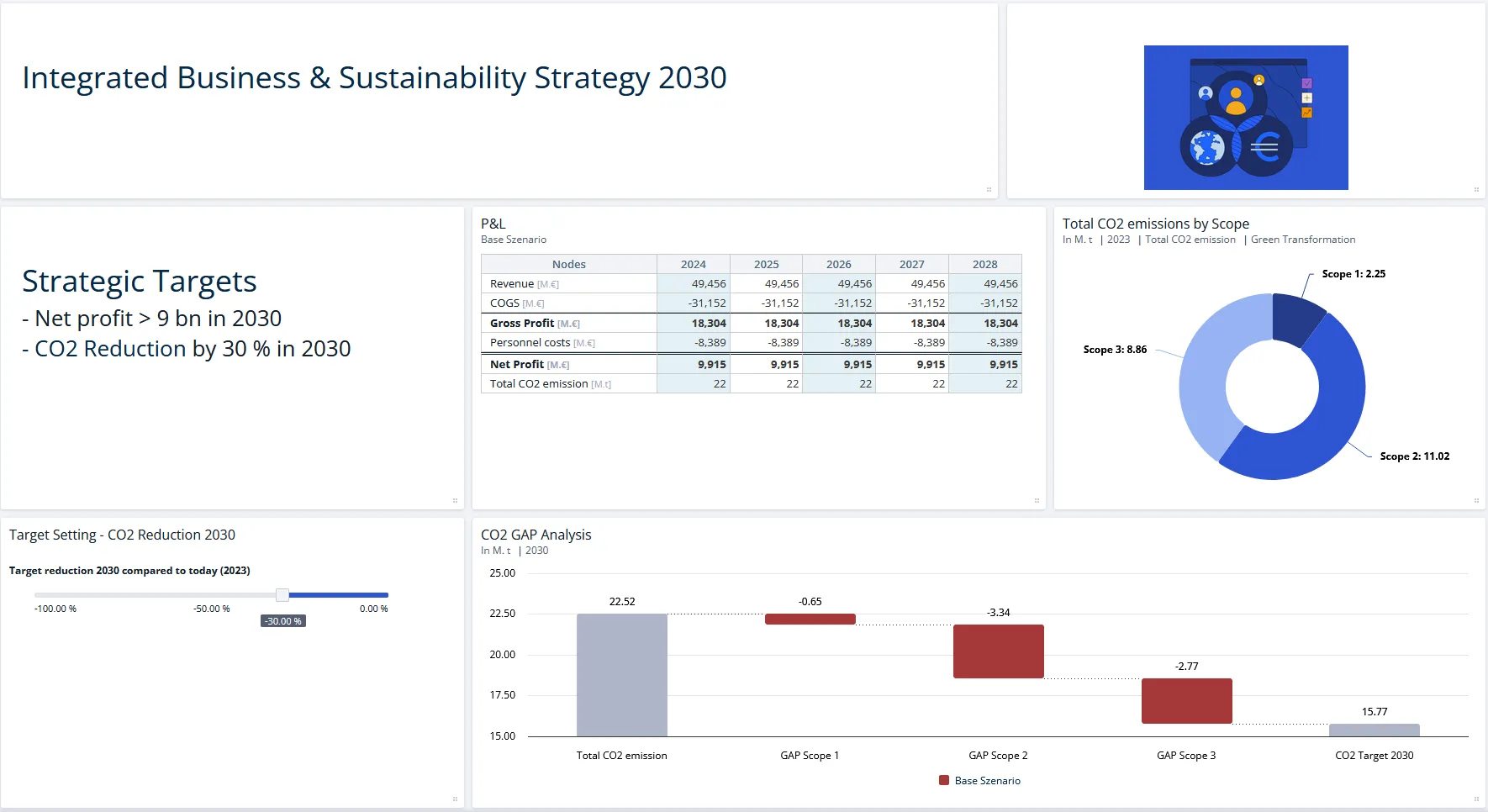Screen dimensions: 1488x812
Task: Click the 2024 Revenue cell 49,456
Action: pyautogui.click(x=694, y=284)
